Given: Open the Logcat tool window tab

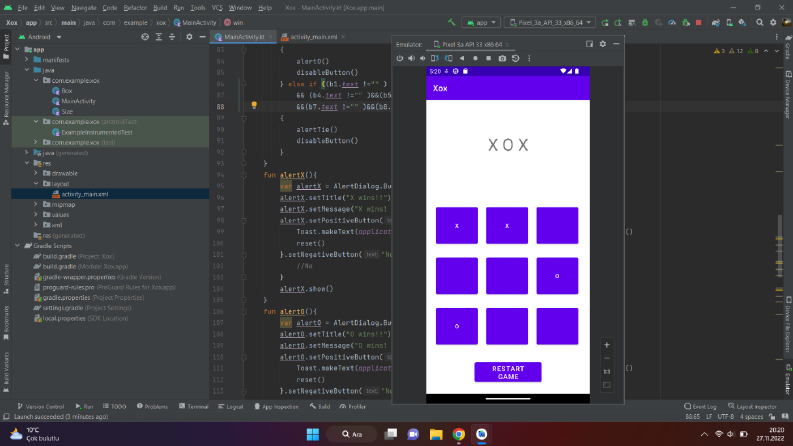Looking at the screenshot, I should (232, 407).
